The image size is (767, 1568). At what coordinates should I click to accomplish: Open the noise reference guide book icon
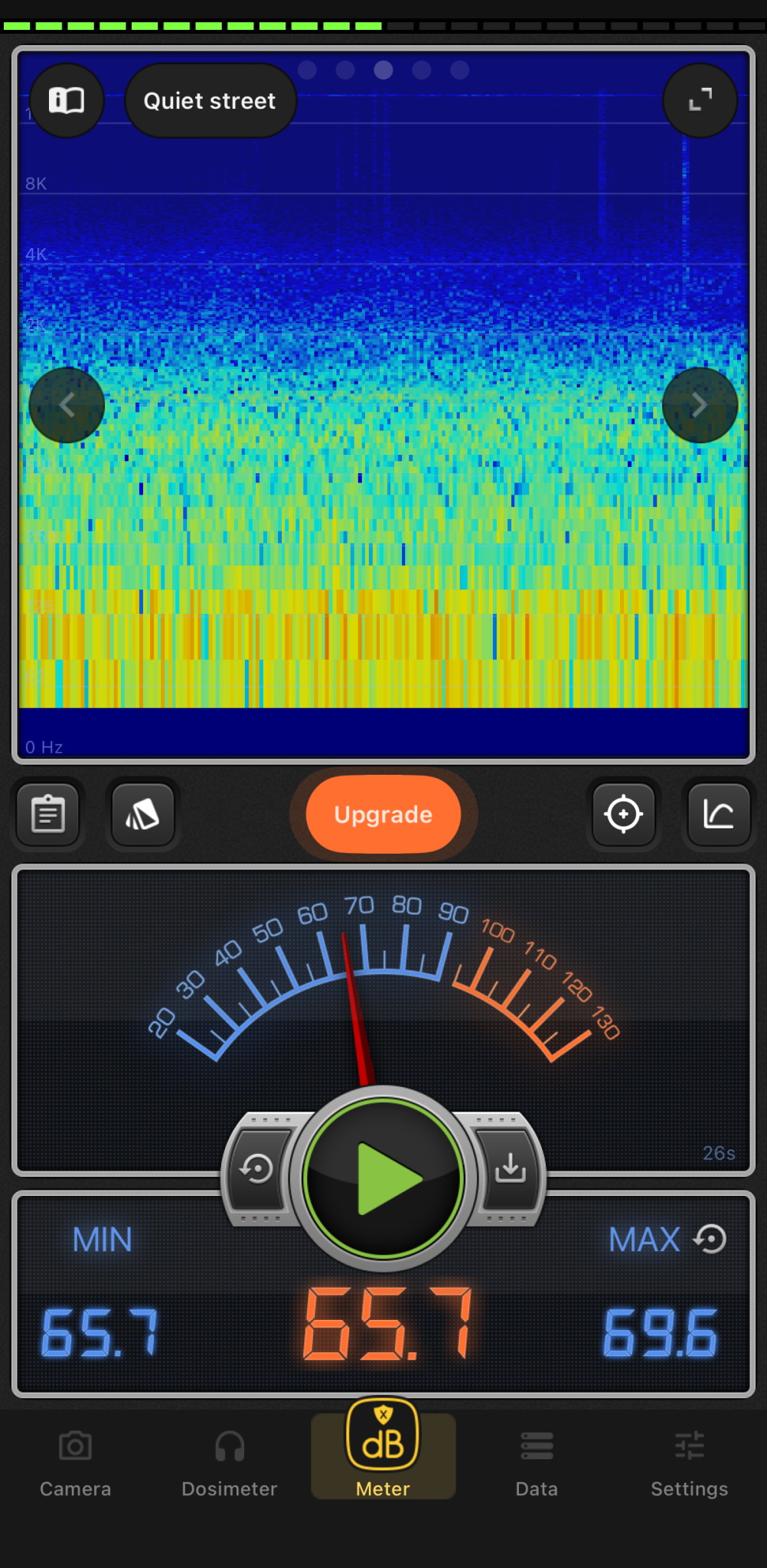pyautogui.click(x=67, y=100)
